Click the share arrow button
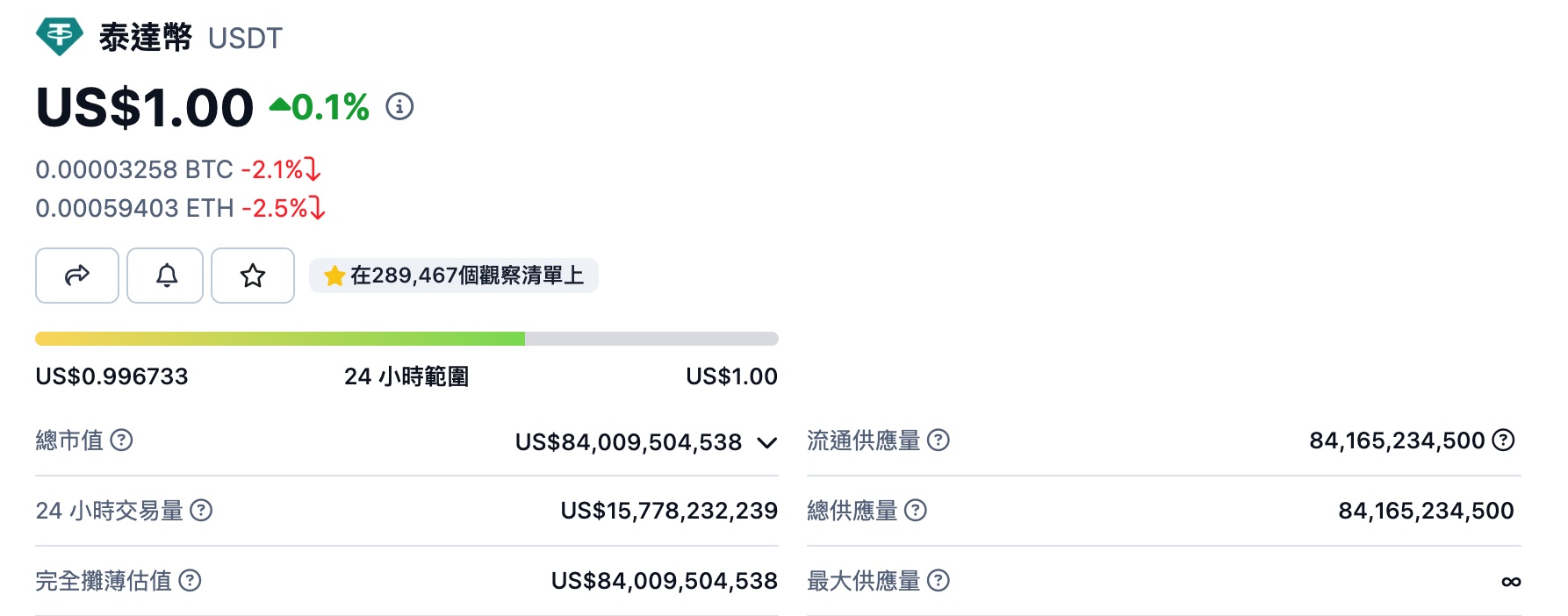This screenshot has width=1568, height=616. point(77,276)
